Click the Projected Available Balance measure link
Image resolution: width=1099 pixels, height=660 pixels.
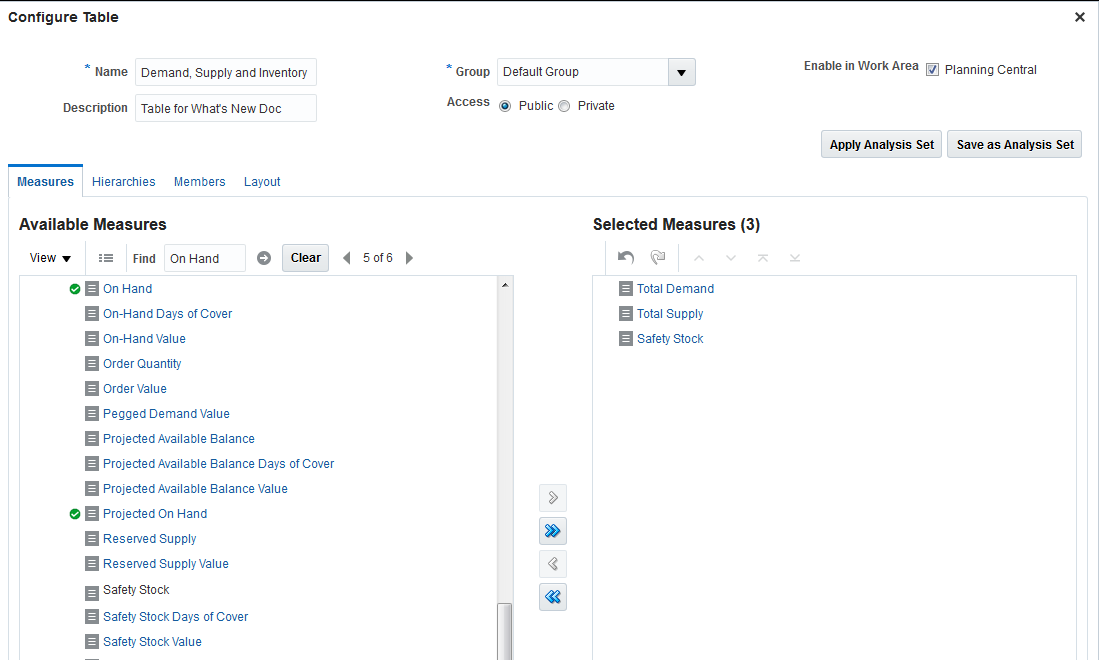pos(179,439)
